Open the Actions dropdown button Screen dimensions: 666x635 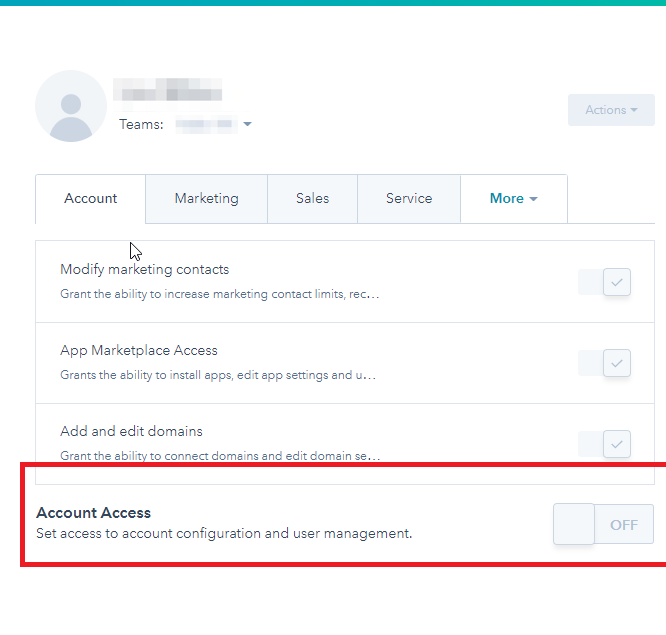[x=611, y=110]
